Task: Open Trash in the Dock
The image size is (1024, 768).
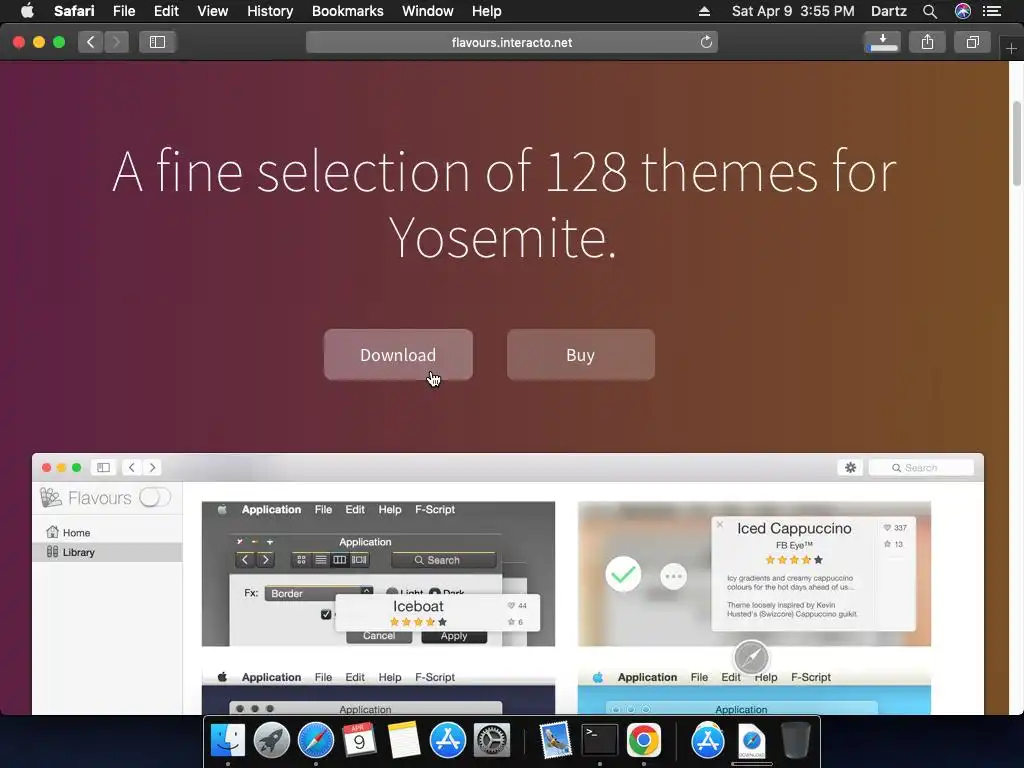Action: [x=795, y=741]
